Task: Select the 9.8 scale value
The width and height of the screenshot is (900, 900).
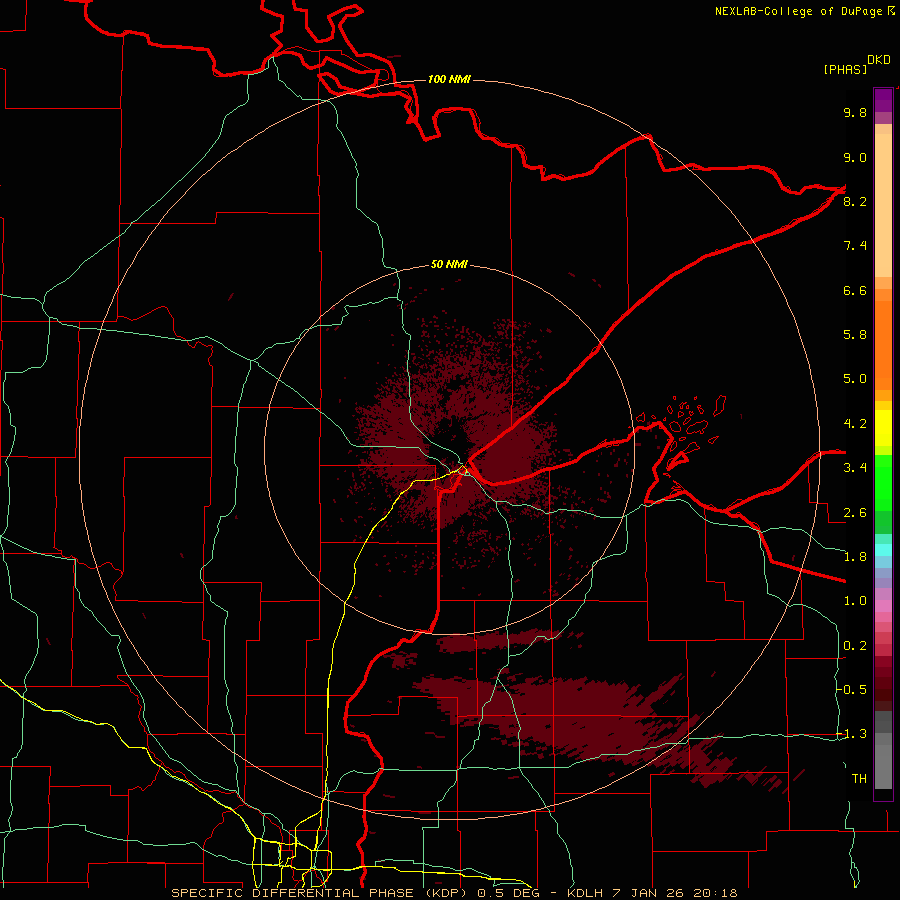Action: (x=855, y=112)
